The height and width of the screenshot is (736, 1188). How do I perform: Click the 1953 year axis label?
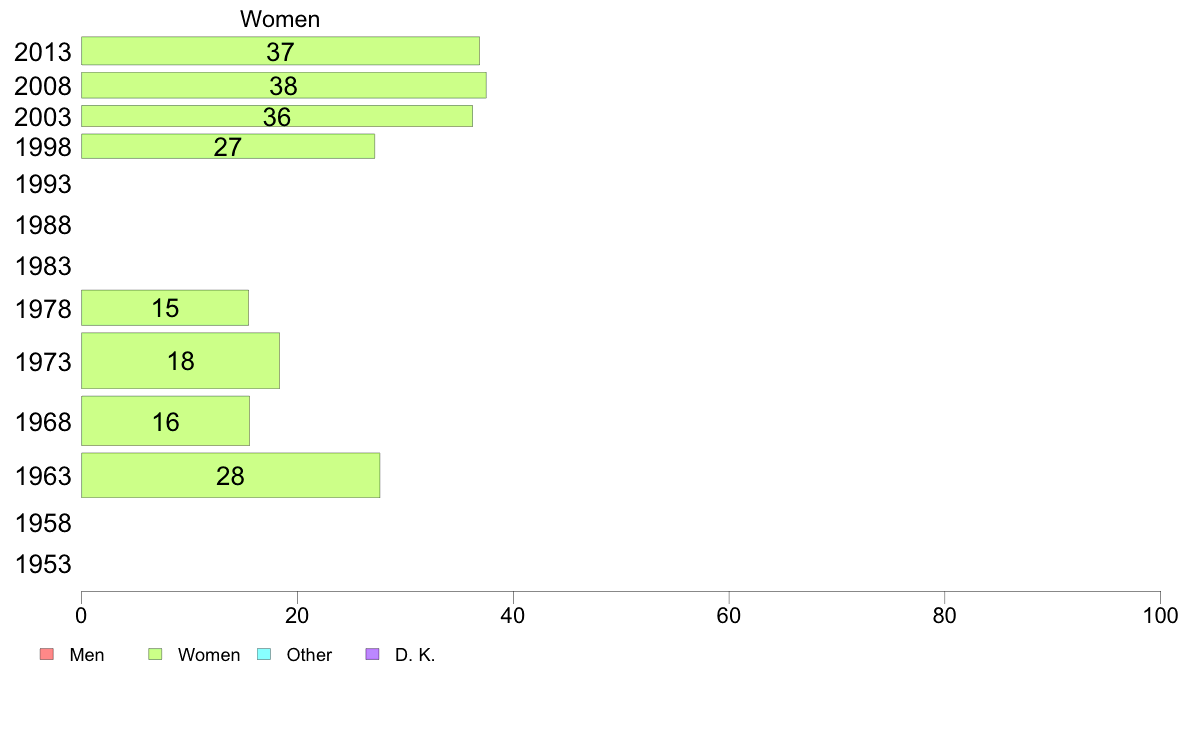(x=43, y=564)
